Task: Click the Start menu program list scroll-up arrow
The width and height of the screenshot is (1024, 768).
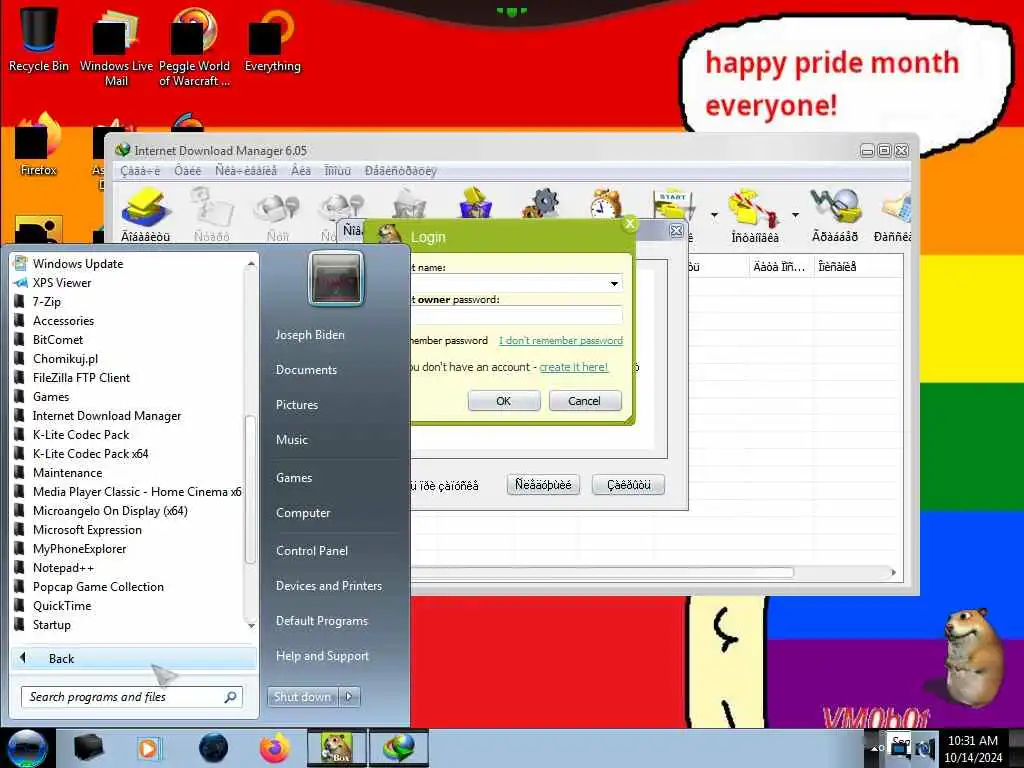Action: 251,263
